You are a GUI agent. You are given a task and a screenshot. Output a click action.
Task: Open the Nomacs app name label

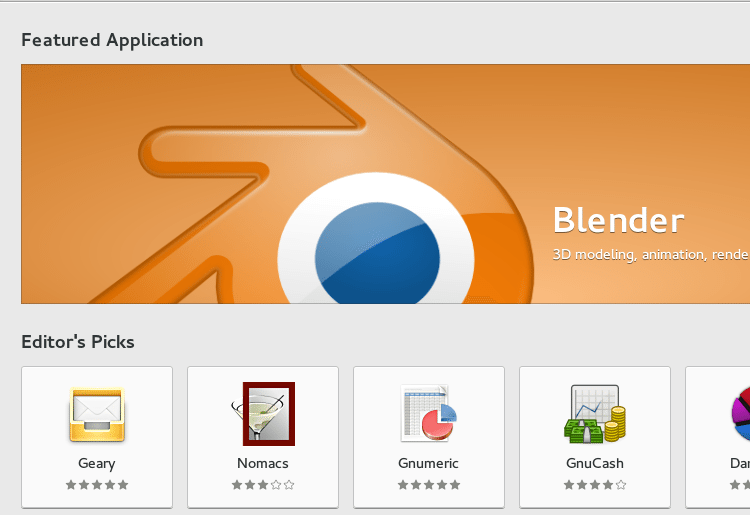(263, 463)
